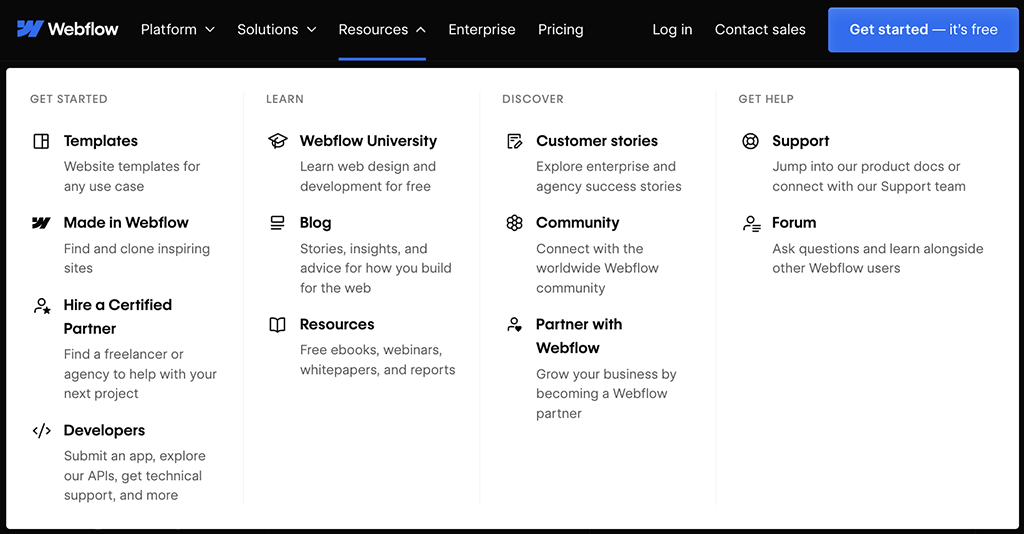The height and width of the screenshot is (534, 1024).
Task: Open Hire a Certified Partner link
Action: pos(118,317)
